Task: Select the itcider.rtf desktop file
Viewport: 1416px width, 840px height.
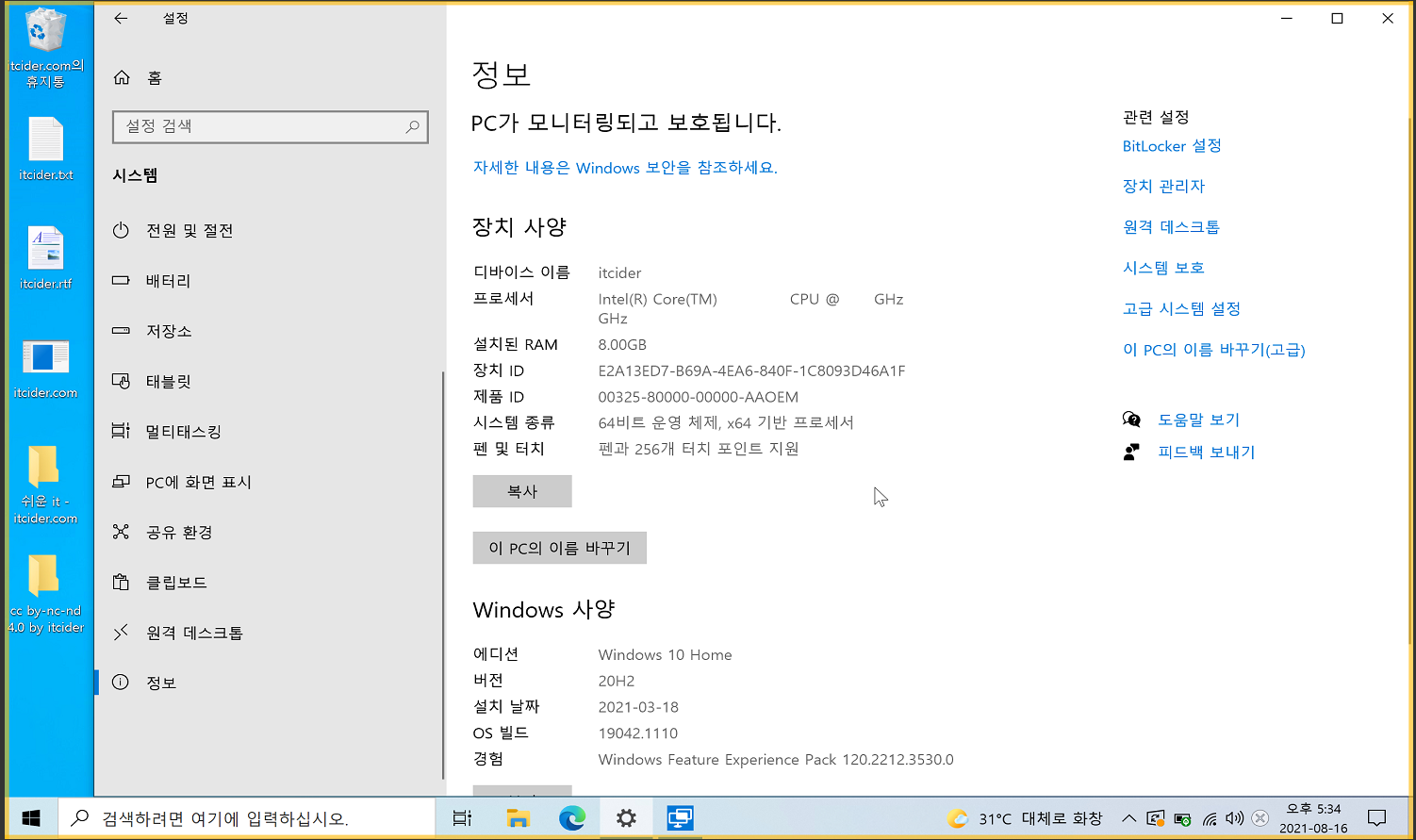Action: 46,257
